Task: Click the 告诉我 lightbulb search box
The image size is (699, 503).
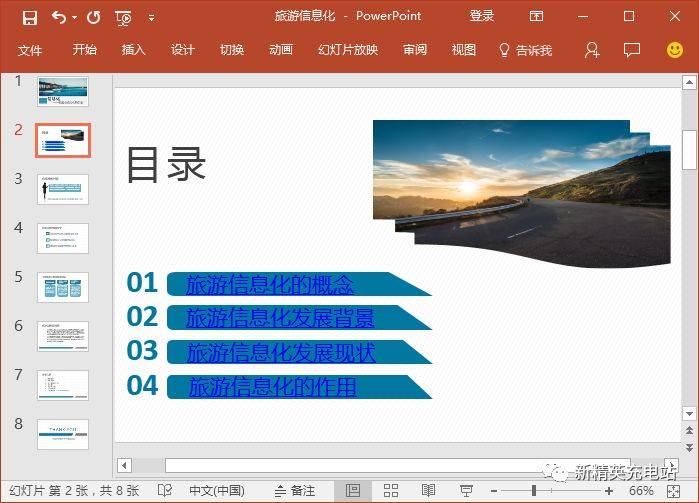Action: [x=525, y=50]
